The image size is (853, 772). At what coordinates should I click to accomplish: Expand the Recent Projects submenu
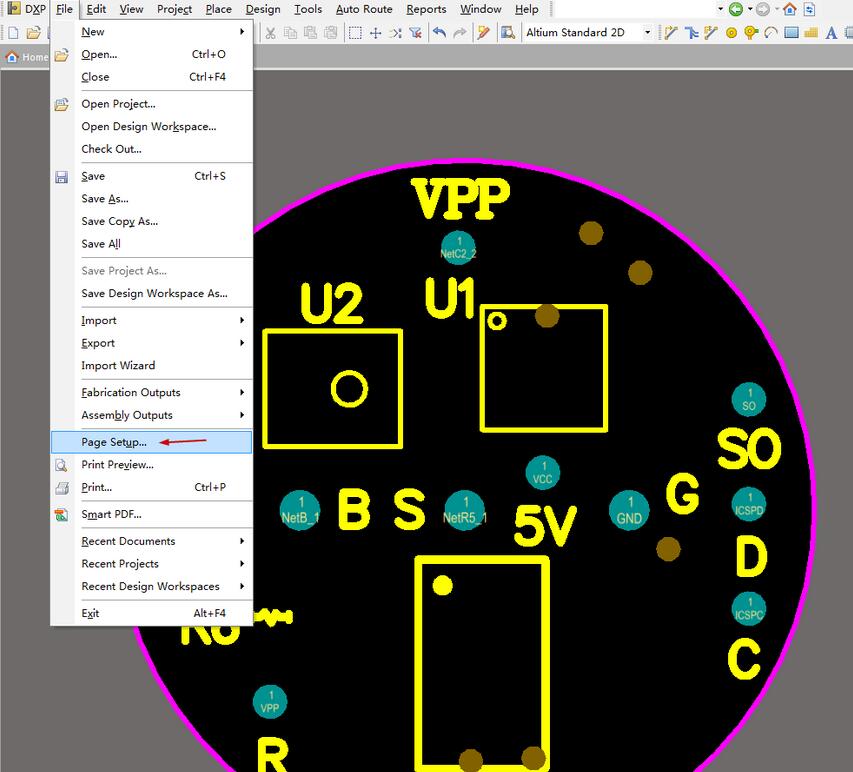point(151,564)
